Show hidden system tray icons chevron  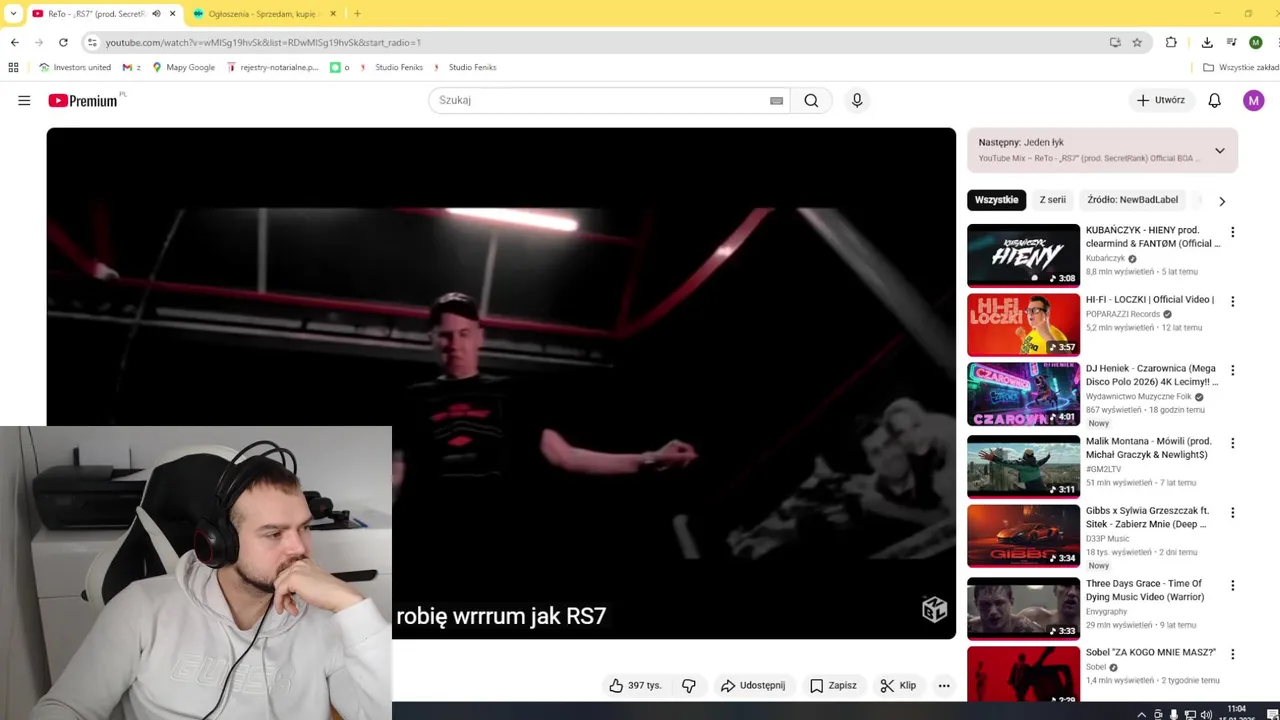(1141, 714)
